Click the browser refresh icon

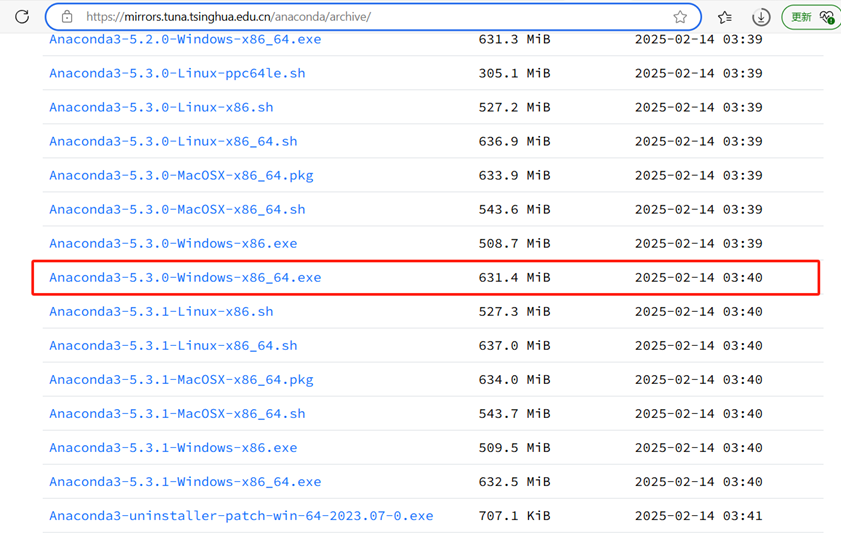[22, 17]
